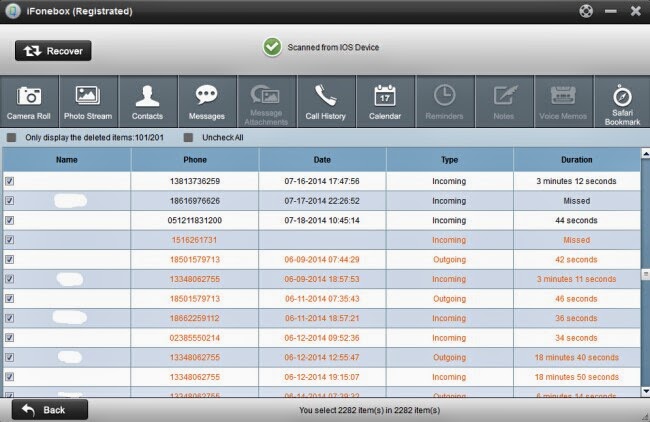
Task: Click duration 42 seconds
Action: [x=576, y=260]
